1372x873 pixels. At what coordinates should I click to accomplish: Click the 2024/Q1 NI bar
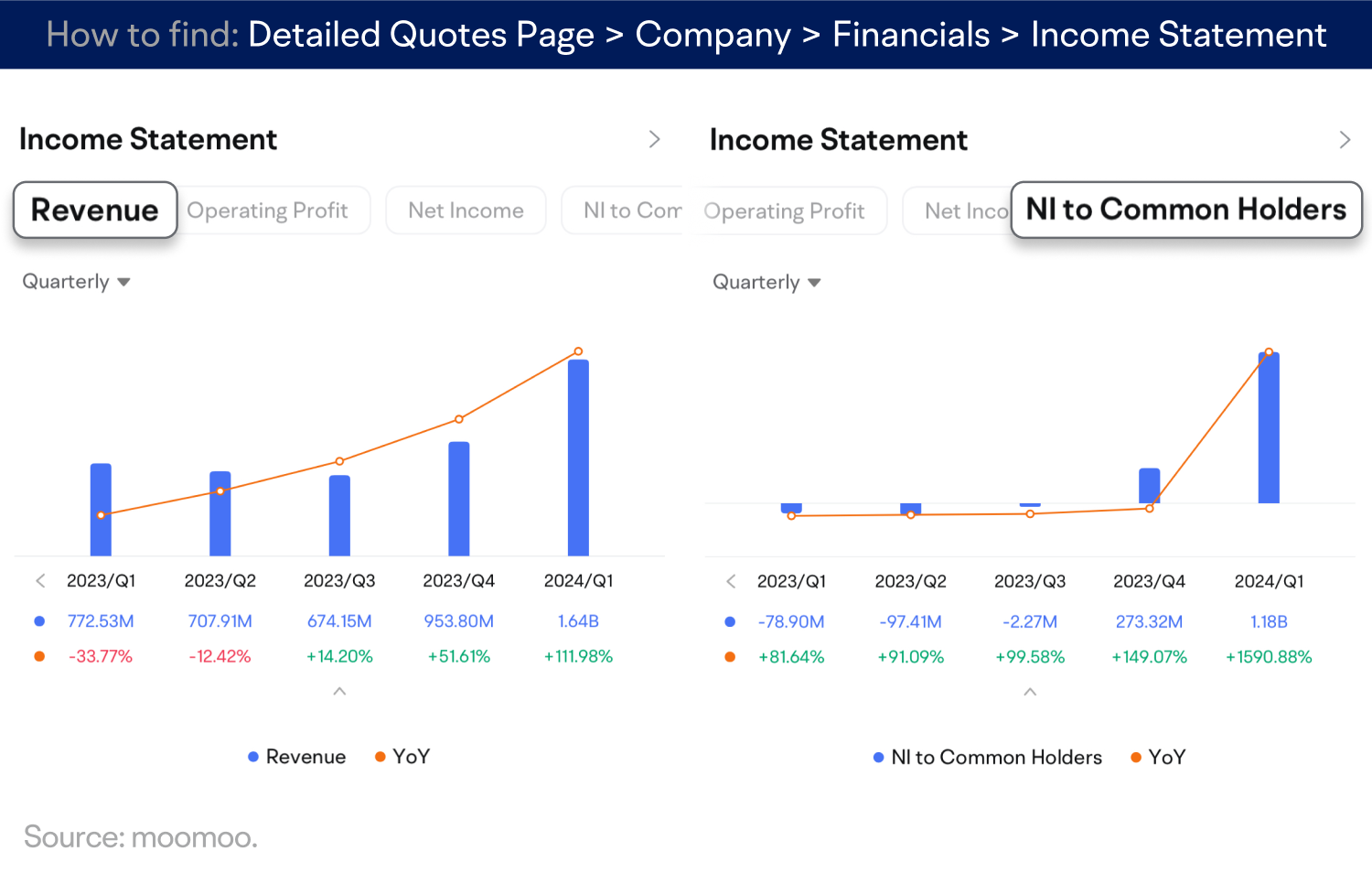(x=1269, y=427)
